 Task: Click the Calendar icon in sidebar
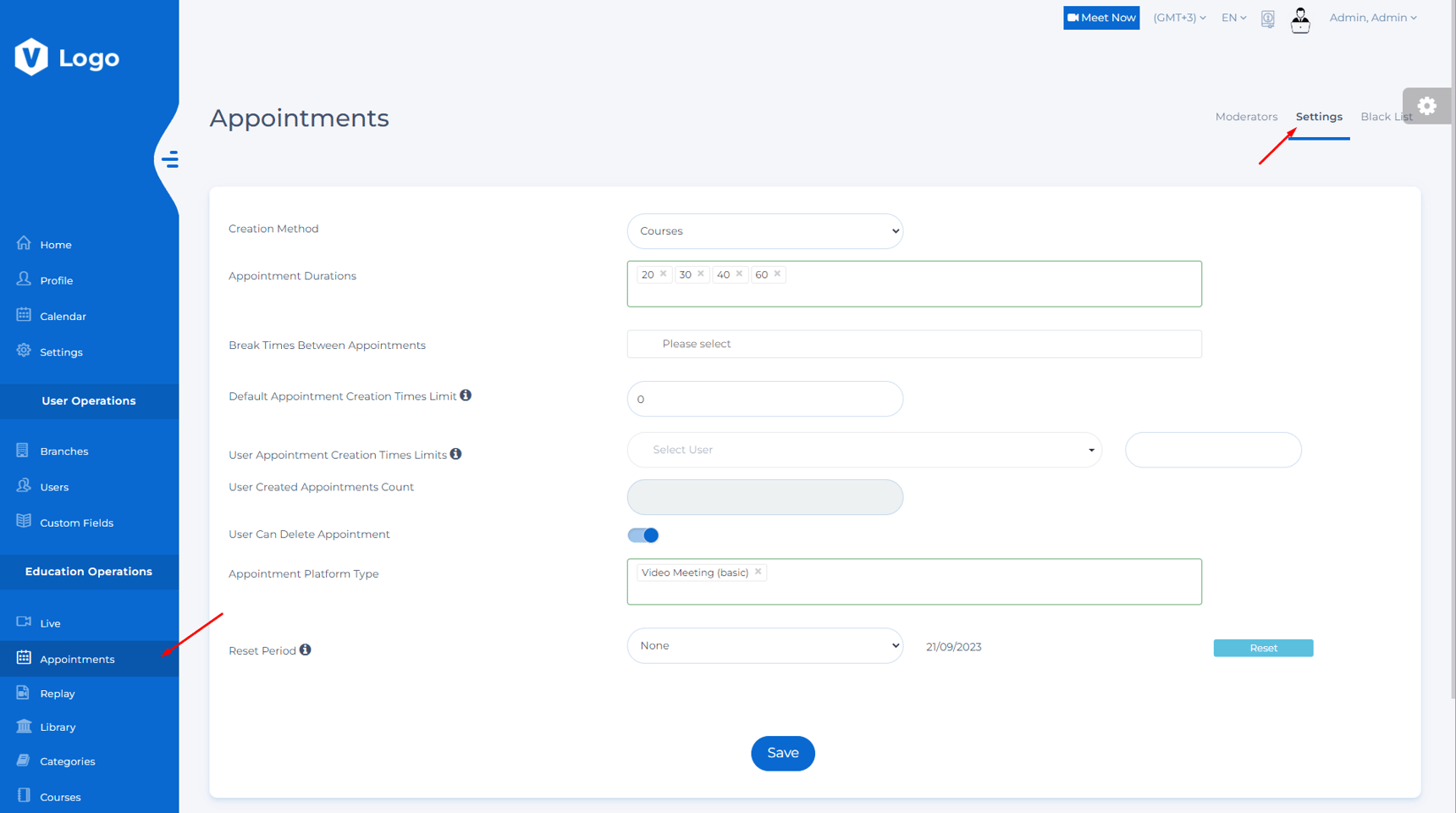pyautogui.click(x=24, y=315)
